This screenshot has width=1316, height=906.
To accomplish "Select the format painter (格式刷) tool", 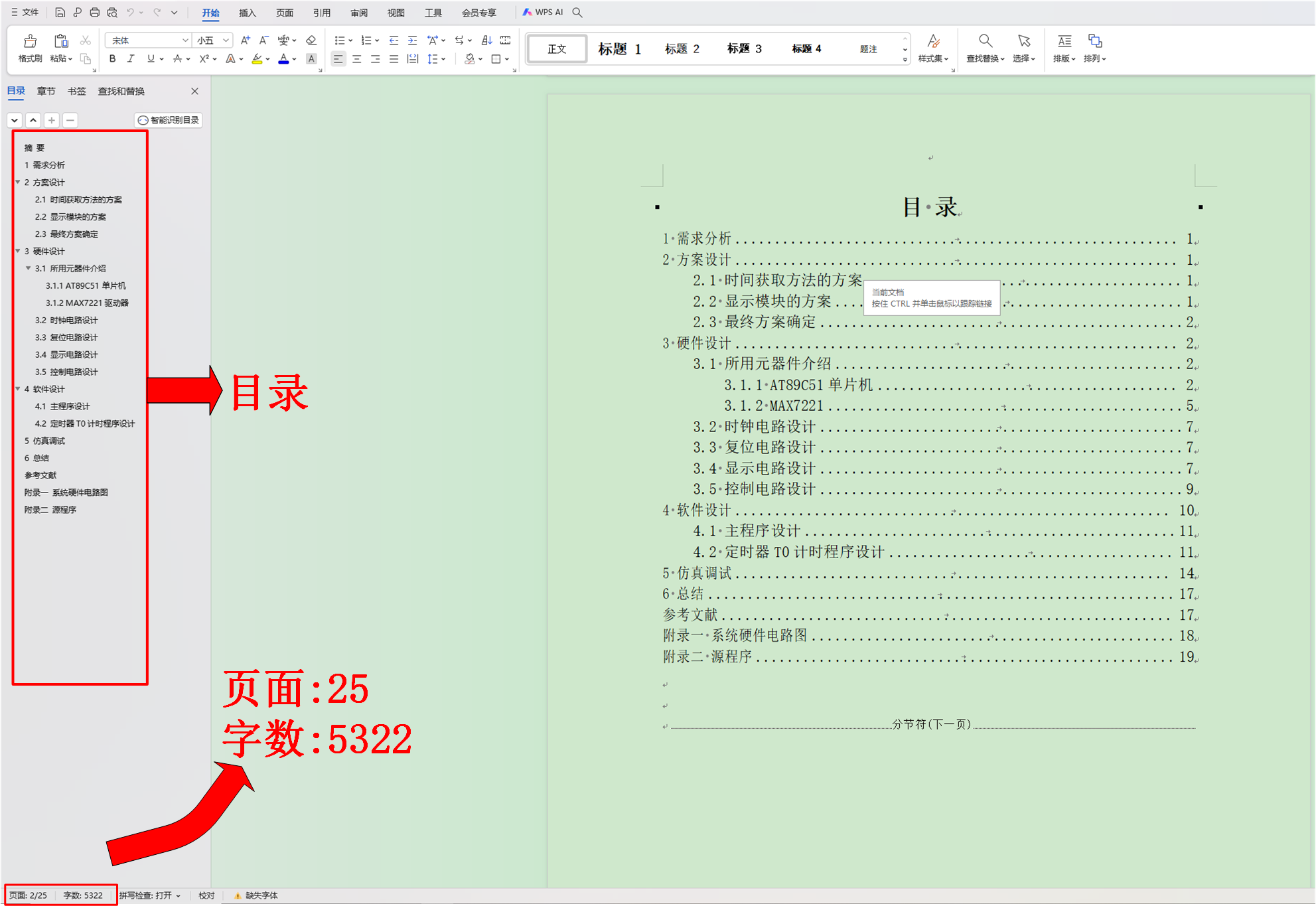I will coord(29,46).
